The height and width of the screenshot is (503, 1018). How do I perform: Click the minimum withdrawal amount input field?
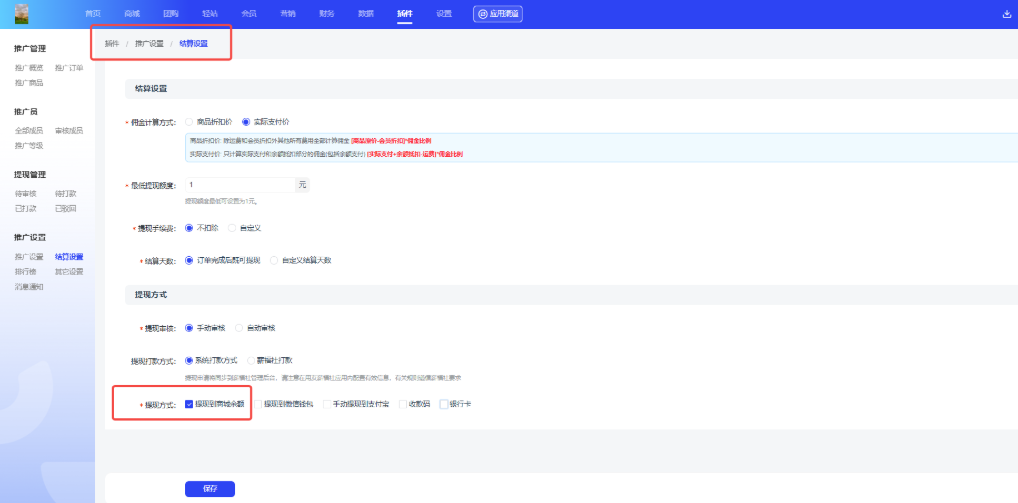(x=240, y=185)
